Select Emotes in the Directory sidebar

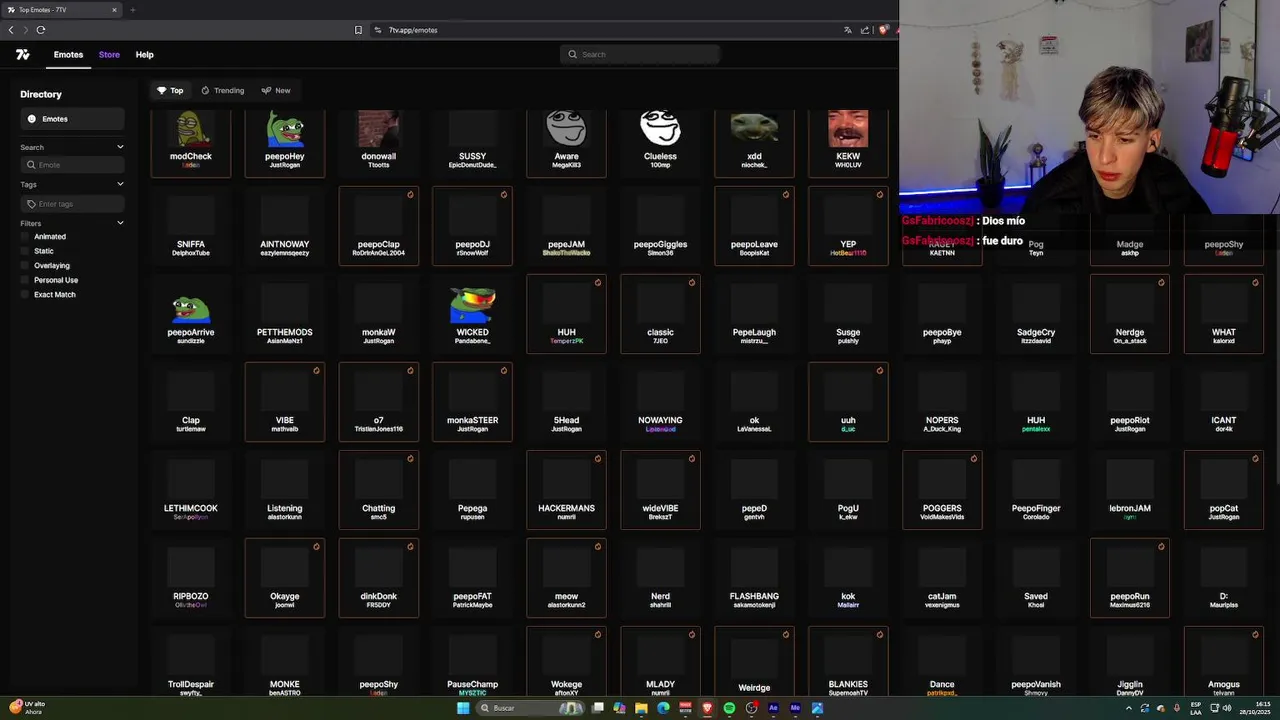[x=72, y=119]
